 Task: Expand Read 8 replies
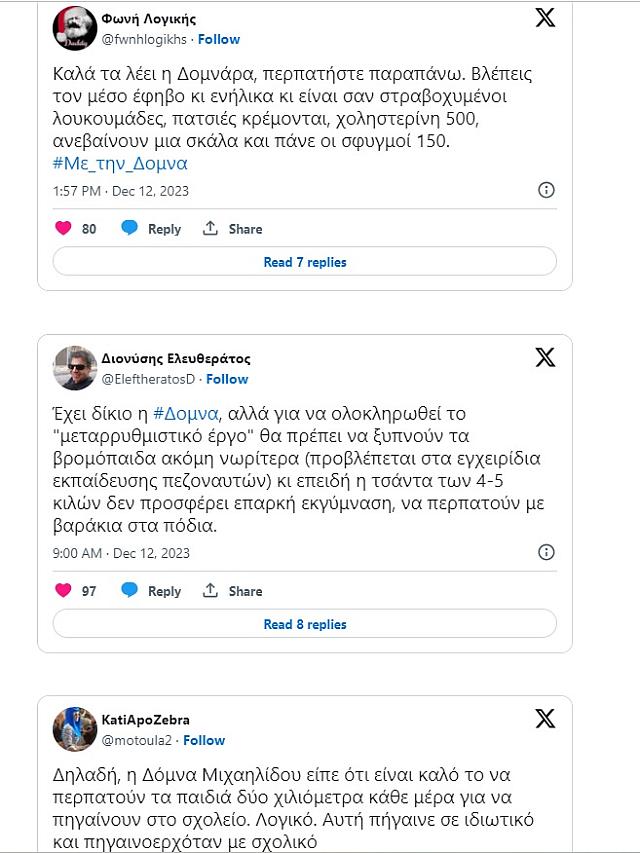pyautogui.click(x=304, y=624)
